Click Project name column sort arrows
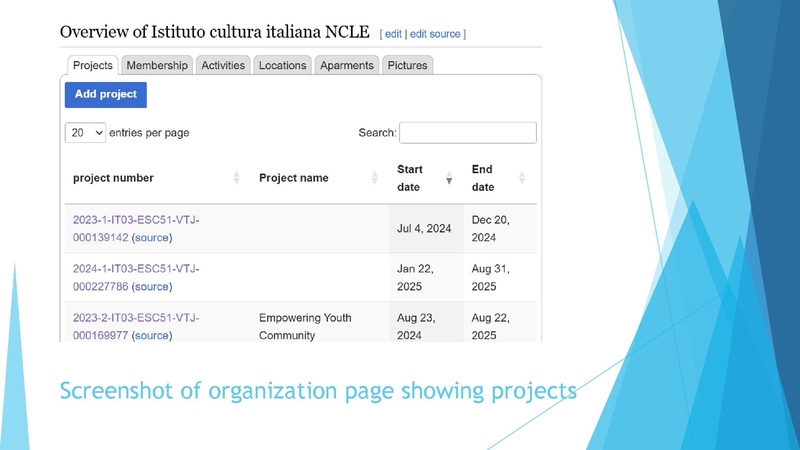 pyautogui.click(x=375, y=178)
